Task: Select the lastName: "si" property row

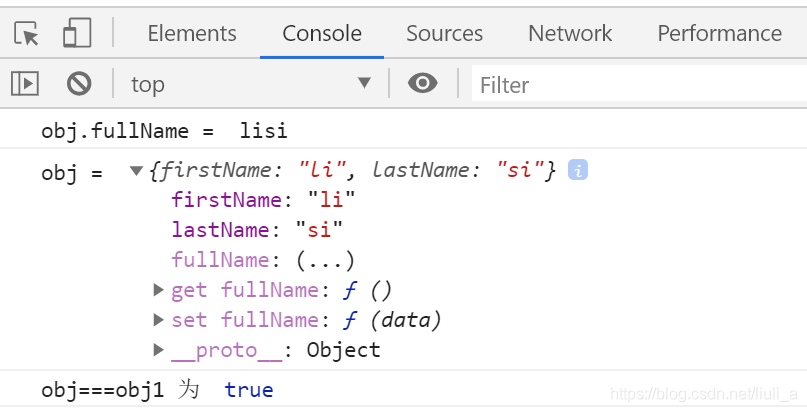Action: point(257,229)
